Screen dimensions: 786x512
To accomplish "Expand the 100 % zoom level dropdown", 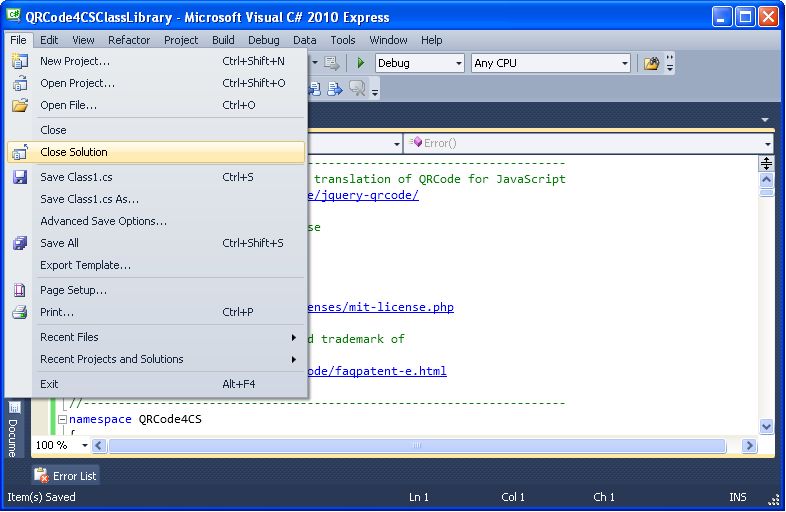I will click(x=84, y=445).
